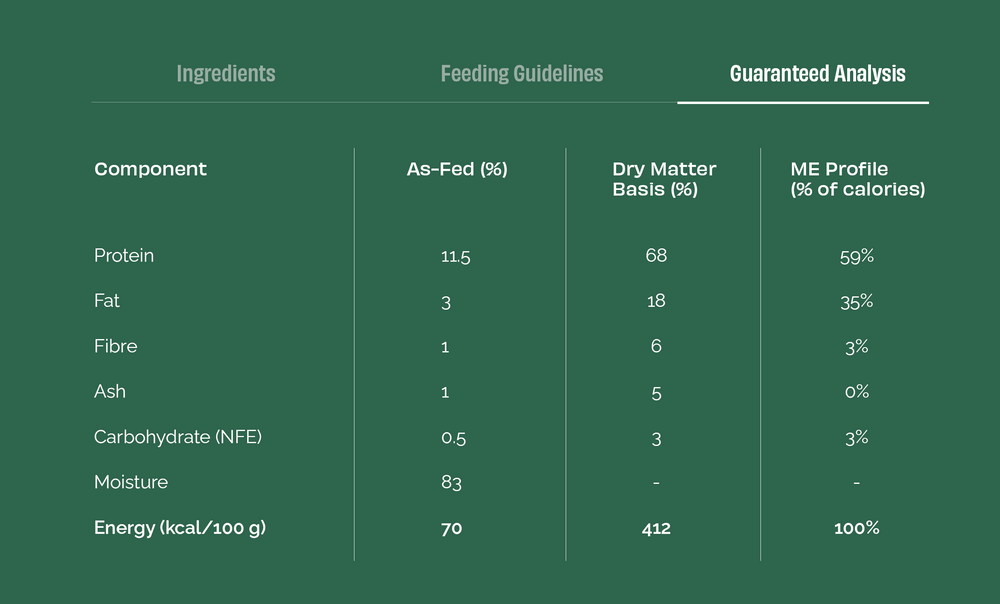This screenshot has width=1000, height=604.
Task: Open the Feeding Guidelines tab
Action: click(x=522, y=74)
